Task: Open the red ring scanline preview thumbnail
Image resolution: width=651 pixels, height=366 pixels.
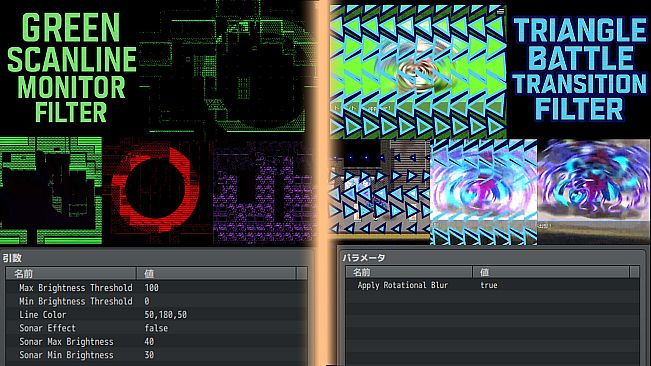Action: pyautogui.click(x=157, y=191)
